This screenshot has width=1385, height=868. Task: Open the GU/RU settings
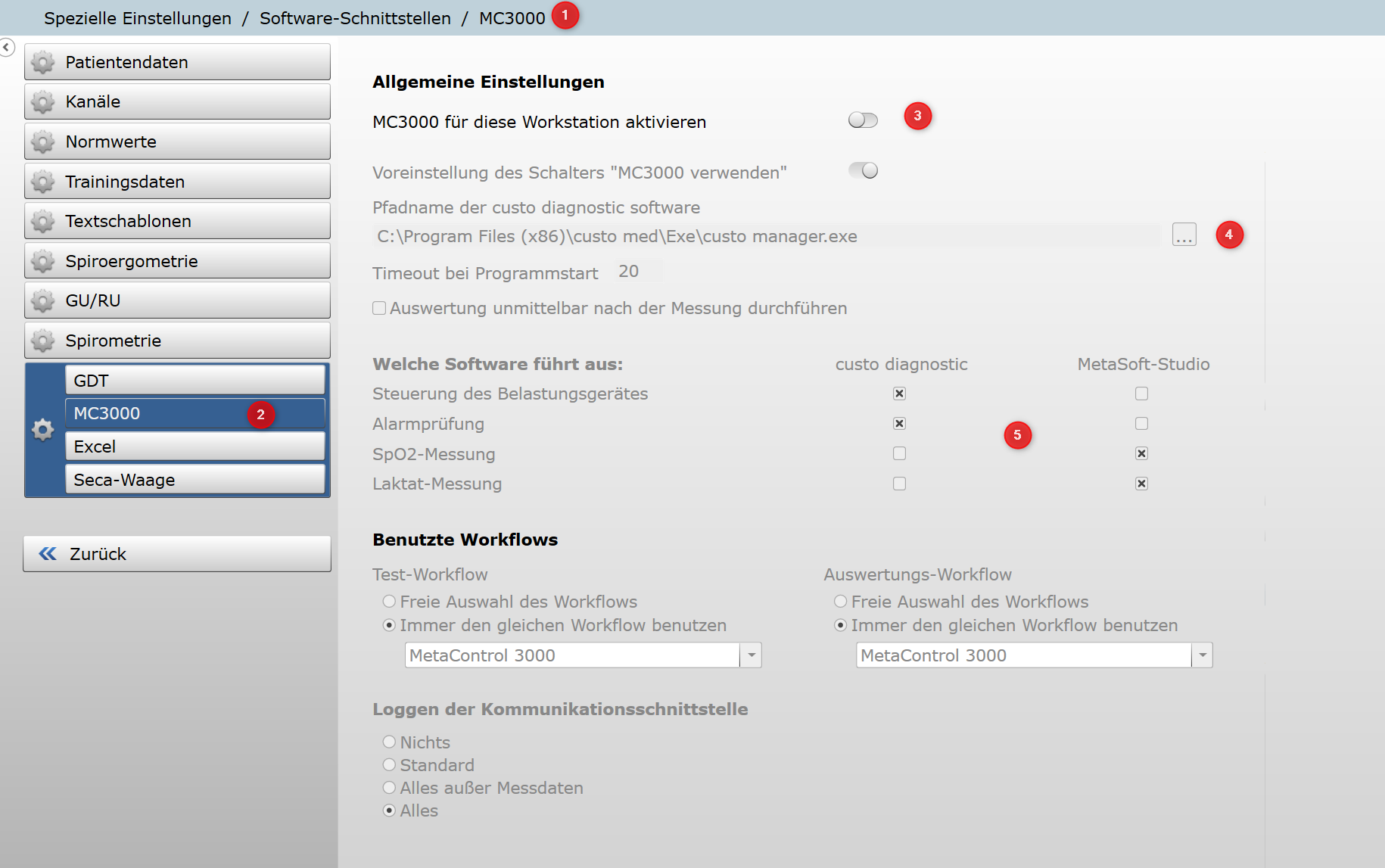tap(177, 300)
